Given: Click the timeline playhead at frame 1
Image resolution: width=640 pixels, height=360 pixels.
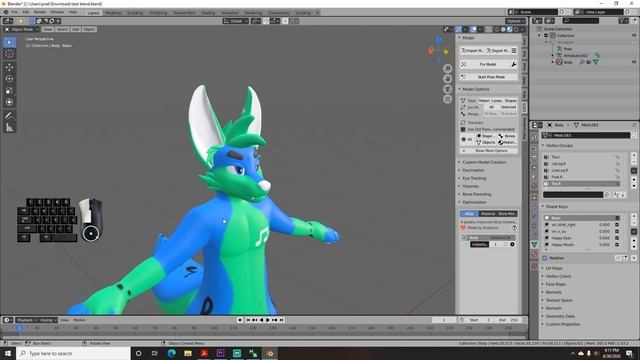Looking at the screenshot, I should (x=19, y=328).
